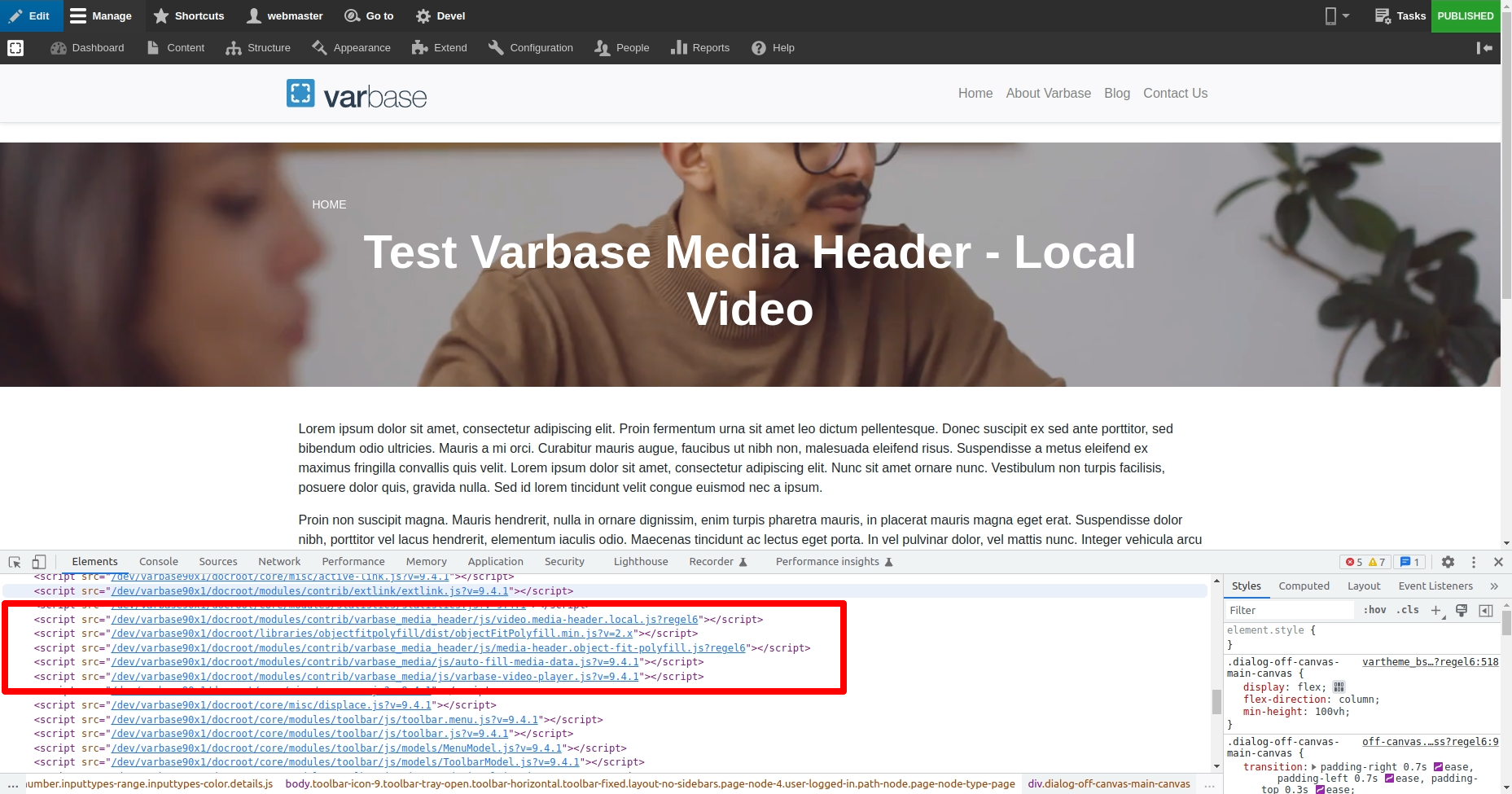Open the Shortcuts star menu
This screenshot has height=794, width=1512.
point(189,15)
